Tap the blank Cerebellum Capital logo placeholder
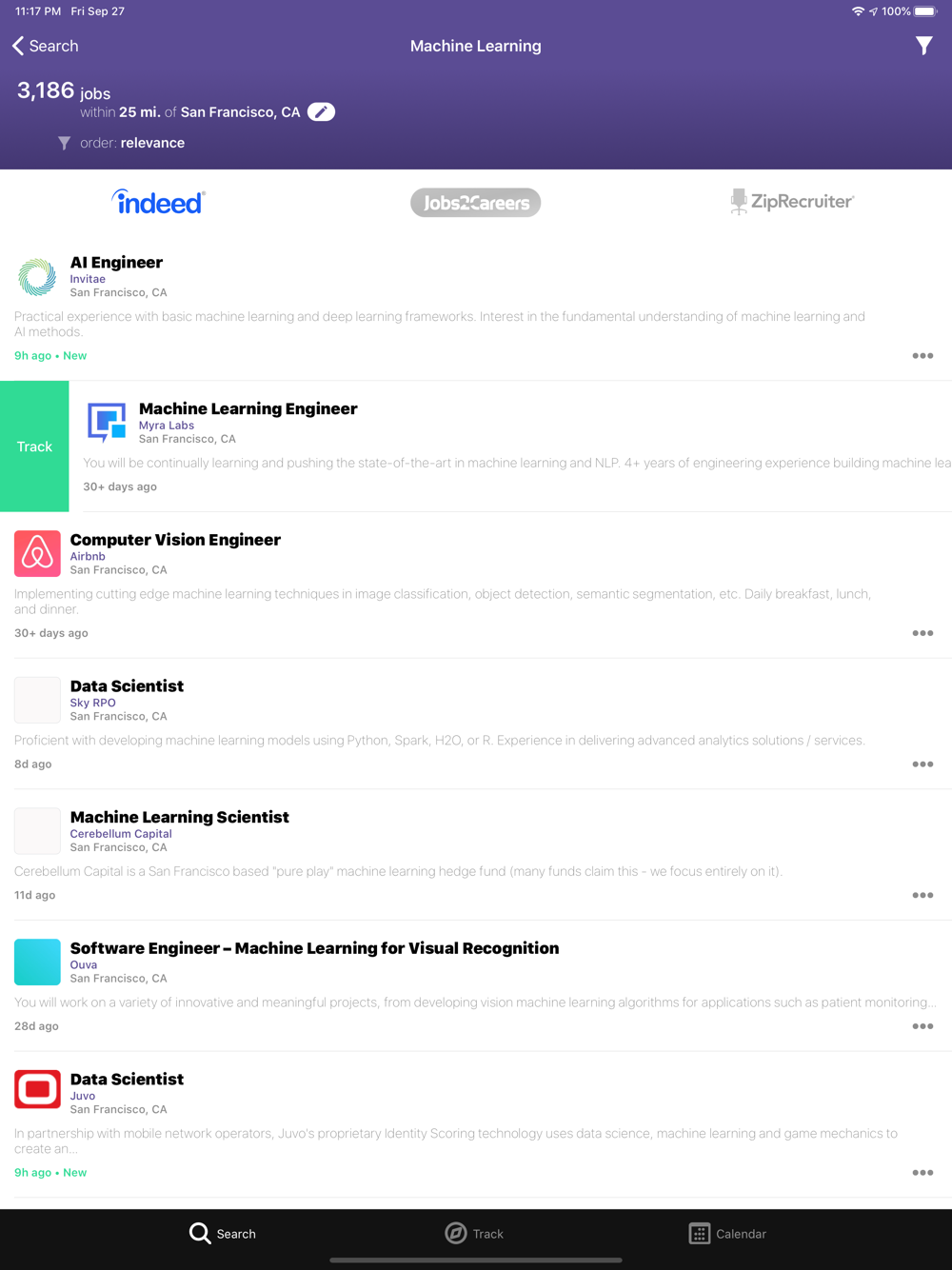 click(37, 831)
